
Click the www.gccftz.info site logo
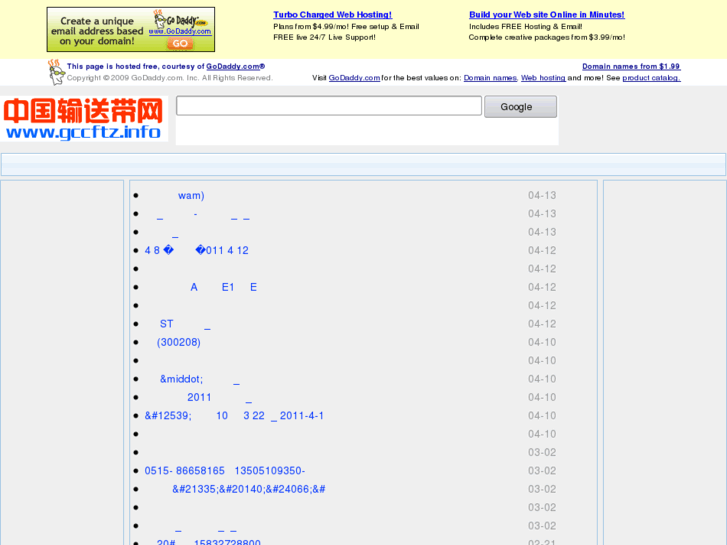pos(84,119)
